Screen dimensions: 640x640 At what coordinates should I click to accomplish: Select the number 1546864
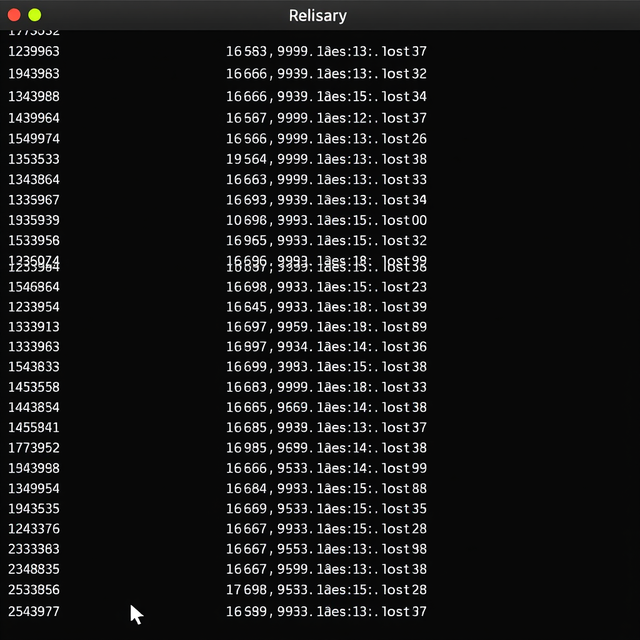34,287
